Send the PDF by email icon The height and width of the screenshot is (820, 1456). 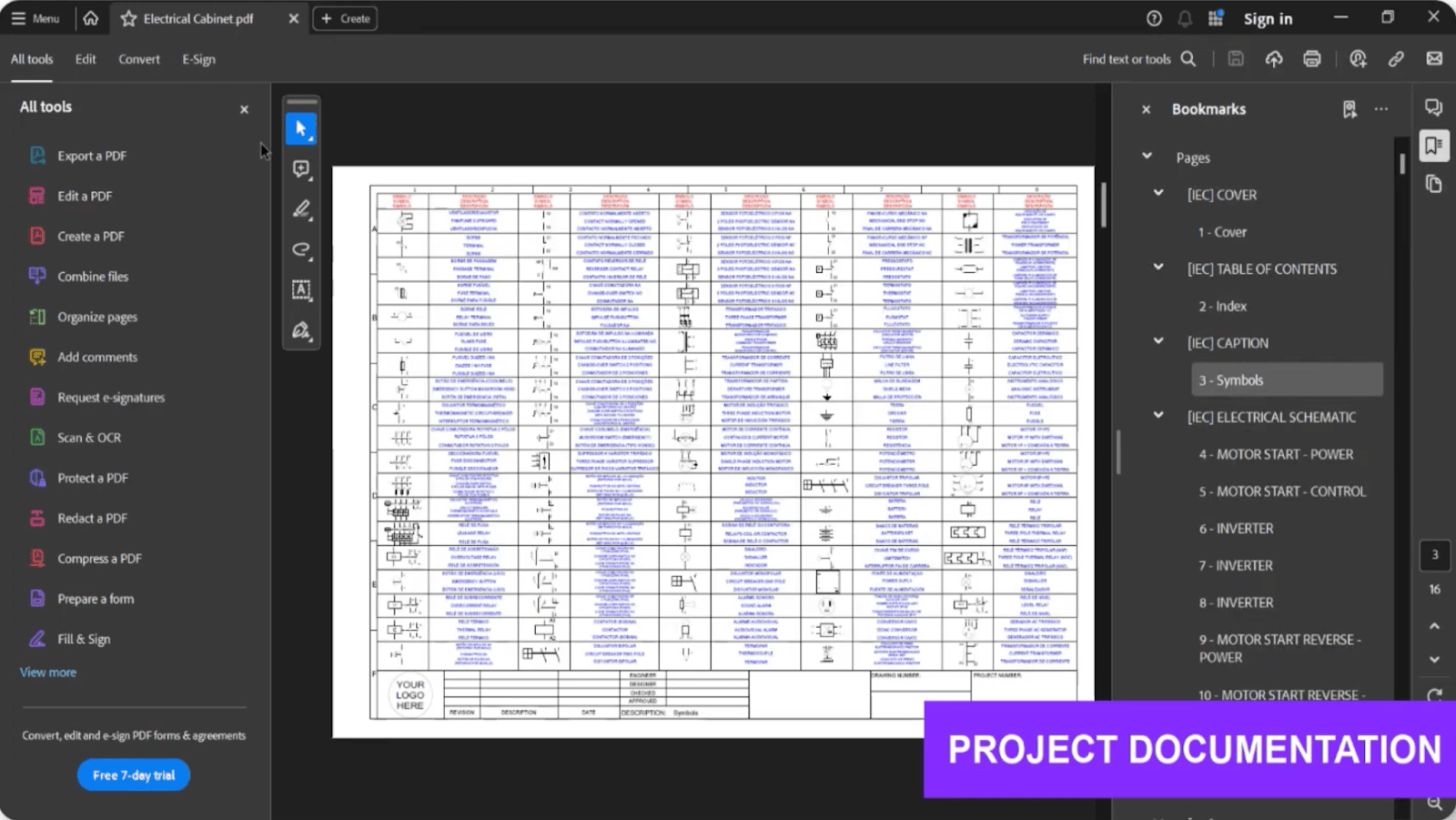point(1434,58)
